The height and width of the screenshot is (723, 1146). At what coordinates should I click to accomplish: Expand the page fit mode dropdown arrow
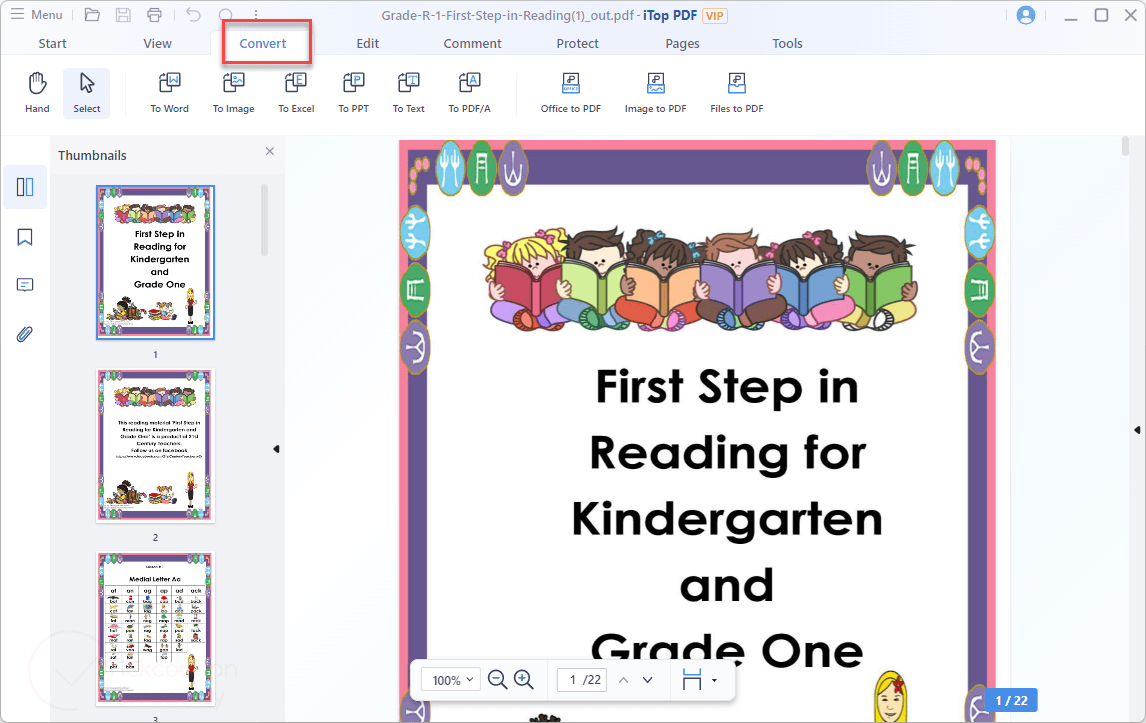(714, 681)
